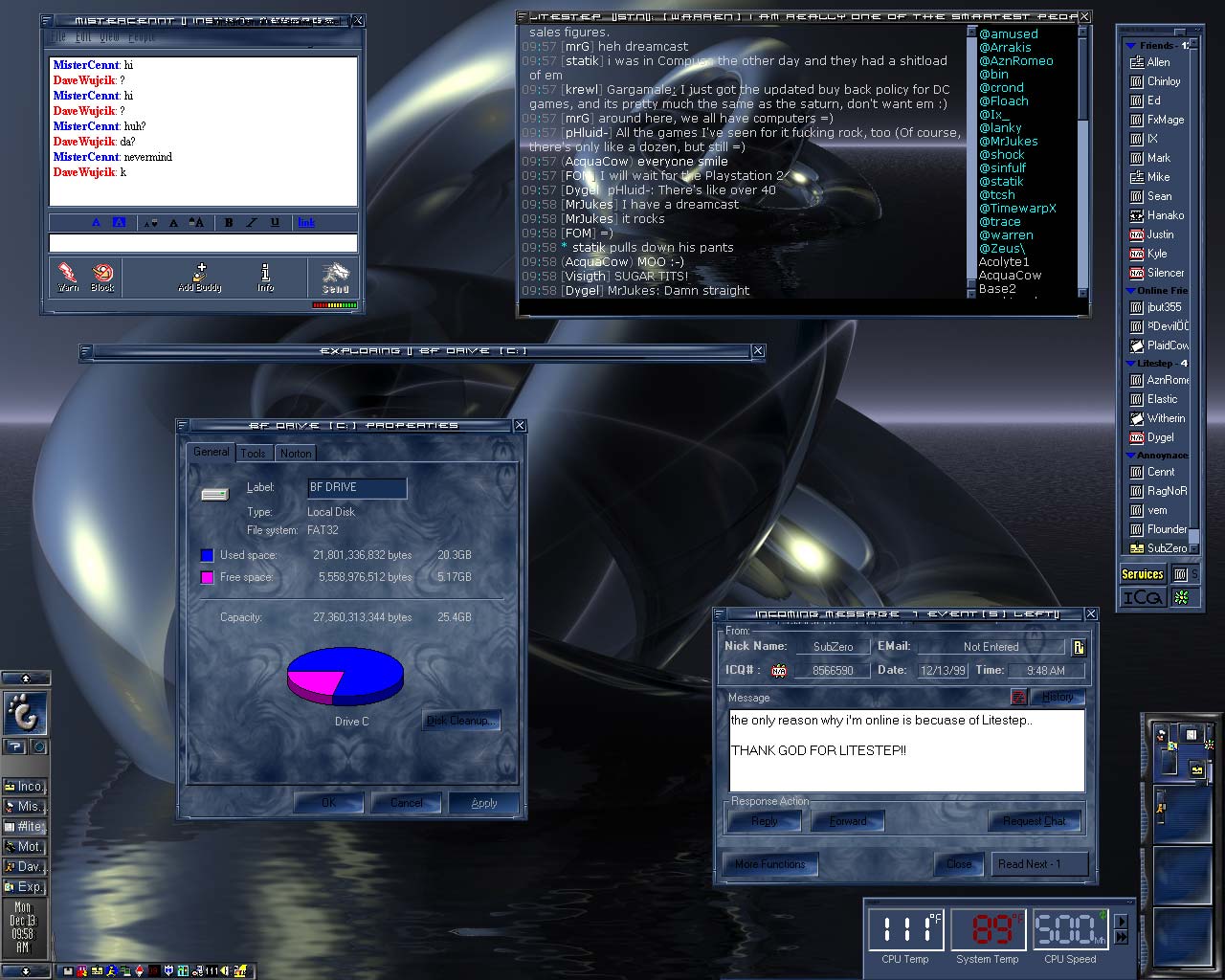Open ICQ Services menu
This screenshot has height=980, width=1225.
tap(1143, 574)
